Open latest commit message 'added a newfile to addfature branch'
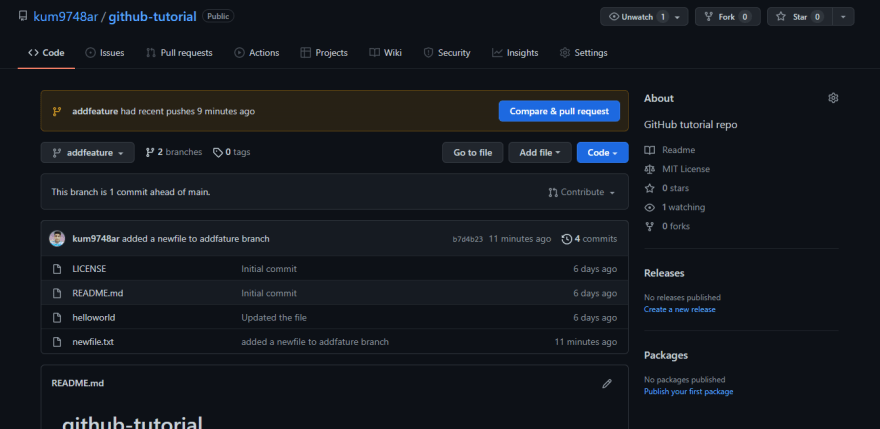The width and height of the screenshot is (880, 429). point(196,239)
